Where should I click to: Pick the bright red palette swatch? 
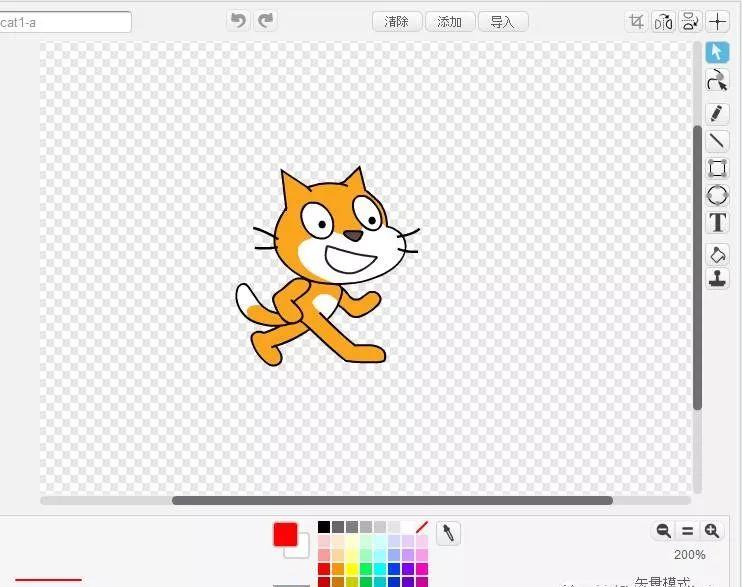pyautogui.click(x=324, y=569)
